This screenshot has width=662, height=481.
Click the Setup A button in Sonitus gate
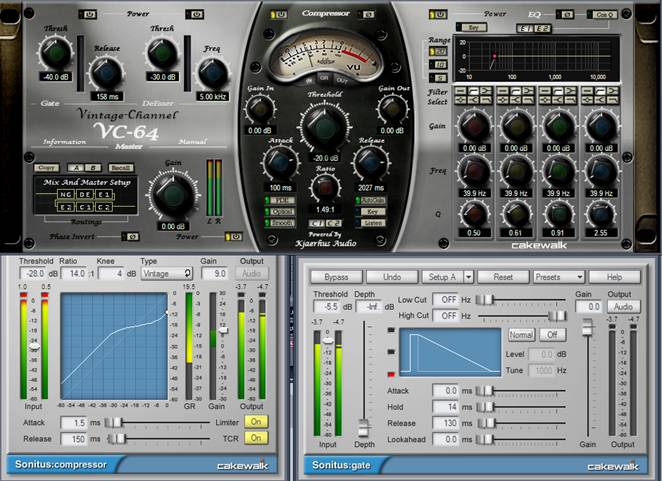pos(442,277)
